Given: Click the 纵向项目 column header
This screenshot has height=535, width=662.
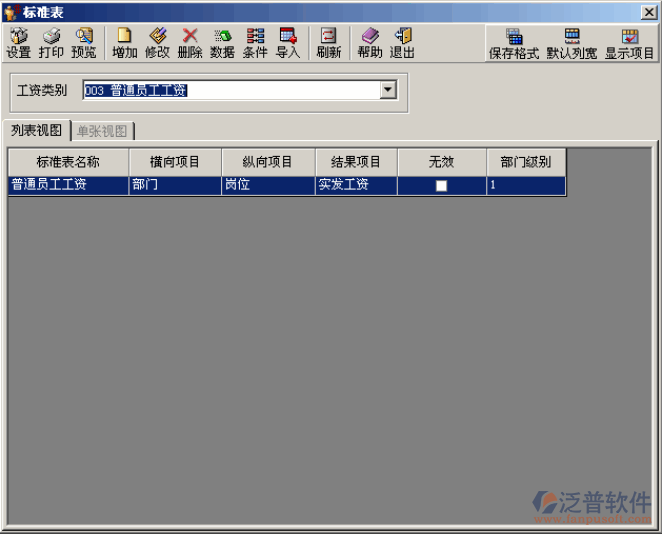Looking at the screenshot, I should (x=268, y=162).
